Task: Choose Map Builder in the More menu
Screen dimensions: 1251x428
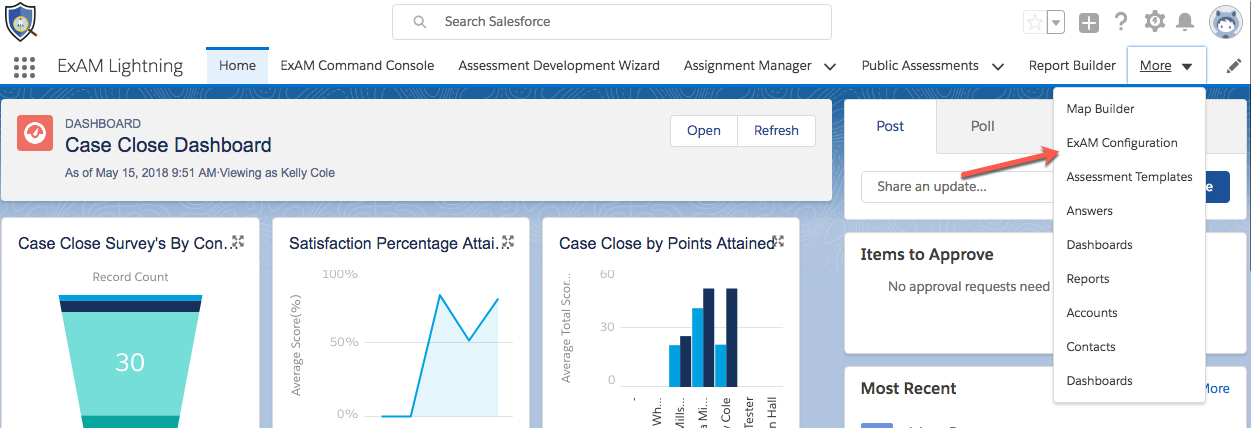Action: click(x=1100, y=109)
